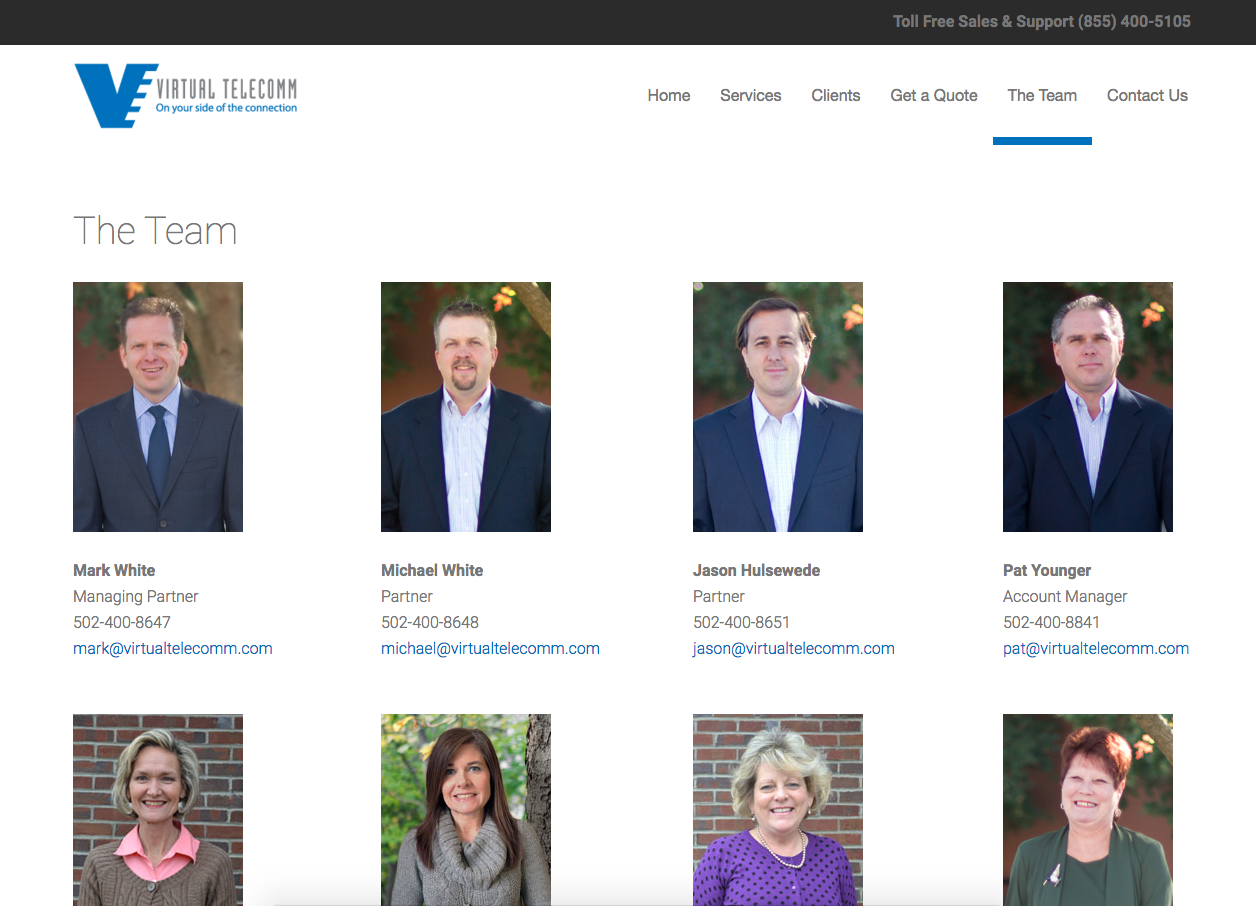Select The Team navigation tab
This screenshot has height=906, width=1256.
pyautogui.click(x=1042, y=96)
